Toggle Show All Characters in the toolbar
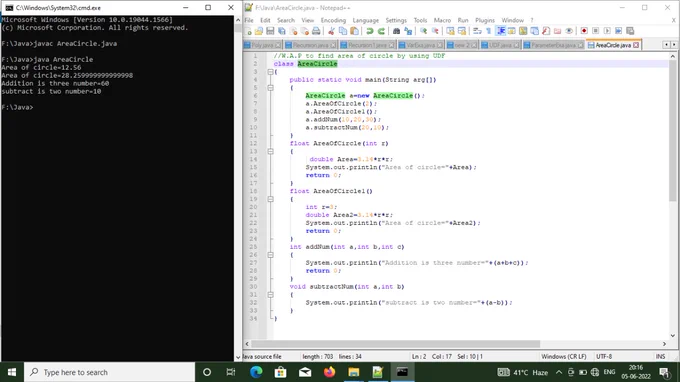The width and height of the screenshot is (680, 382). 489,31
